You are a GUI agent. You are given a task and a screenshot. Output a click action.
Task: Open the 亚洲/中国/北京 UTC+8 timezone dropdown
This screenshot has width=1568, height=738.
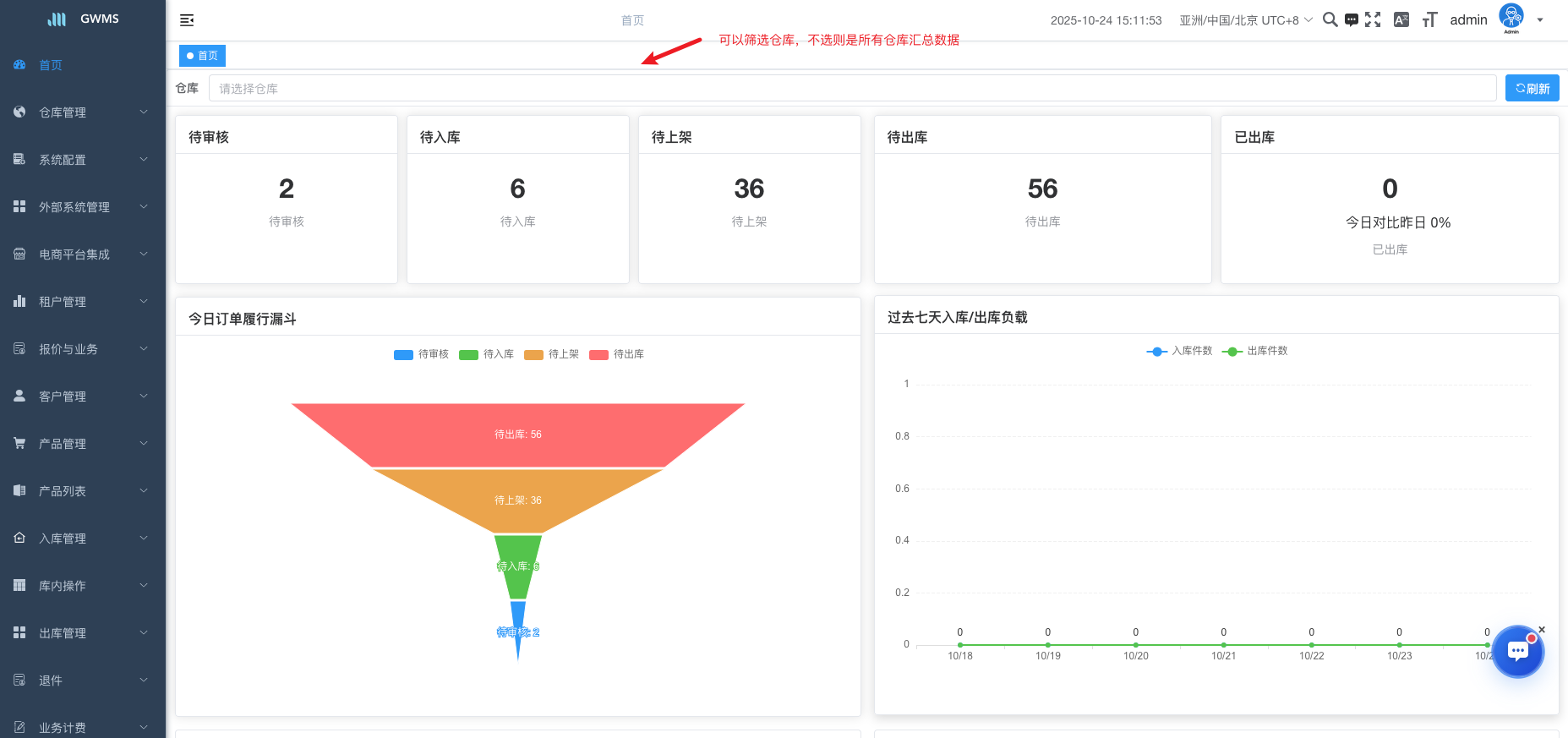[x=1245, y=20]
